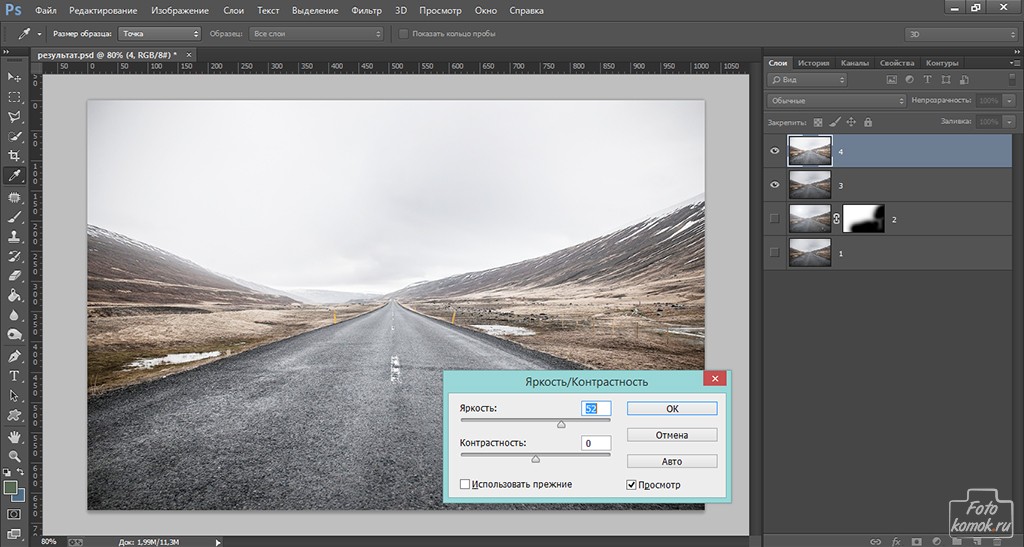The width and height of the screenshot is (1024, 547).
Task: Click 'Авто' in brightness dialog
Action: click(x=672, y=461)
